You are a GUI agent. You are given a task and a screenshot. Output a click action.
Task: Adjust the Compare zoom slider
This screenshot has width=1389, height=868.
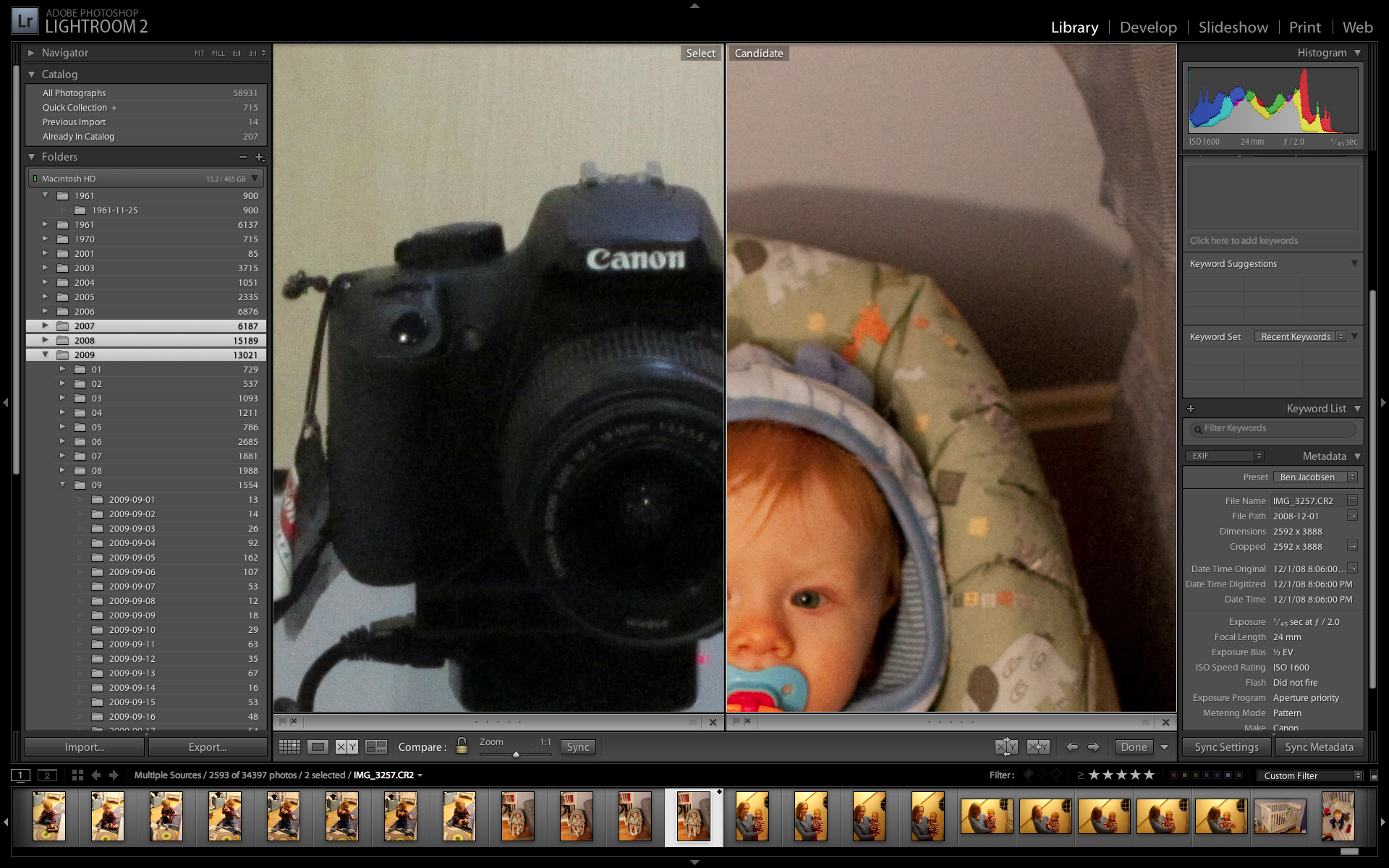pos(516,754)
